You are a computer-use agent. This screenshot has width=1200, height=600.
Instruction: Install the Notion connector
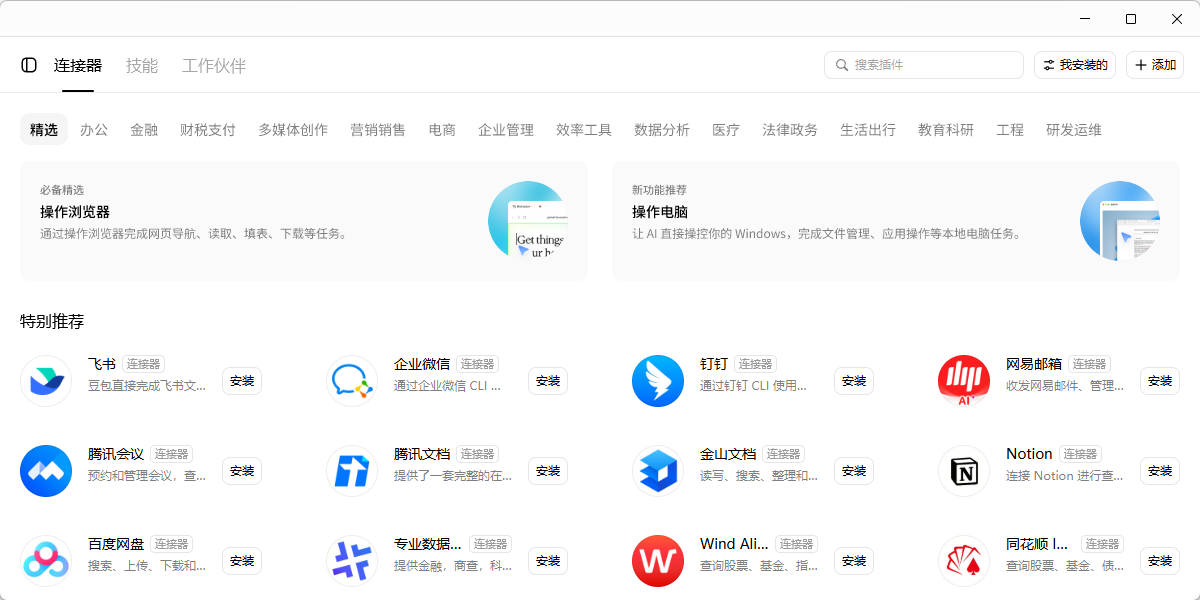tap(1160, 471)
